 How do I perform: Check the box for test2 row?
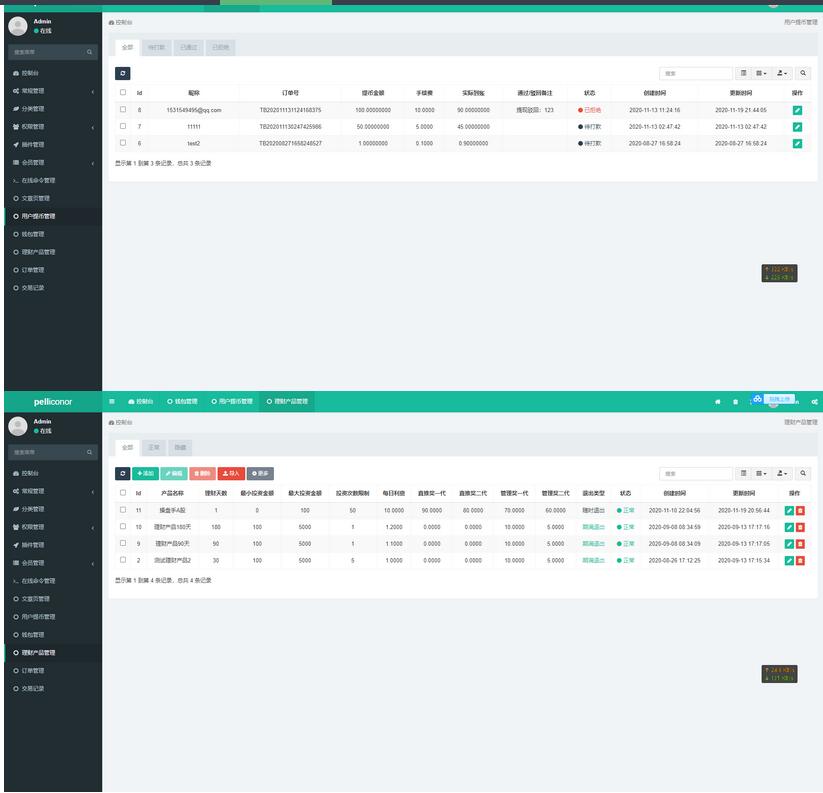[123, 143]
